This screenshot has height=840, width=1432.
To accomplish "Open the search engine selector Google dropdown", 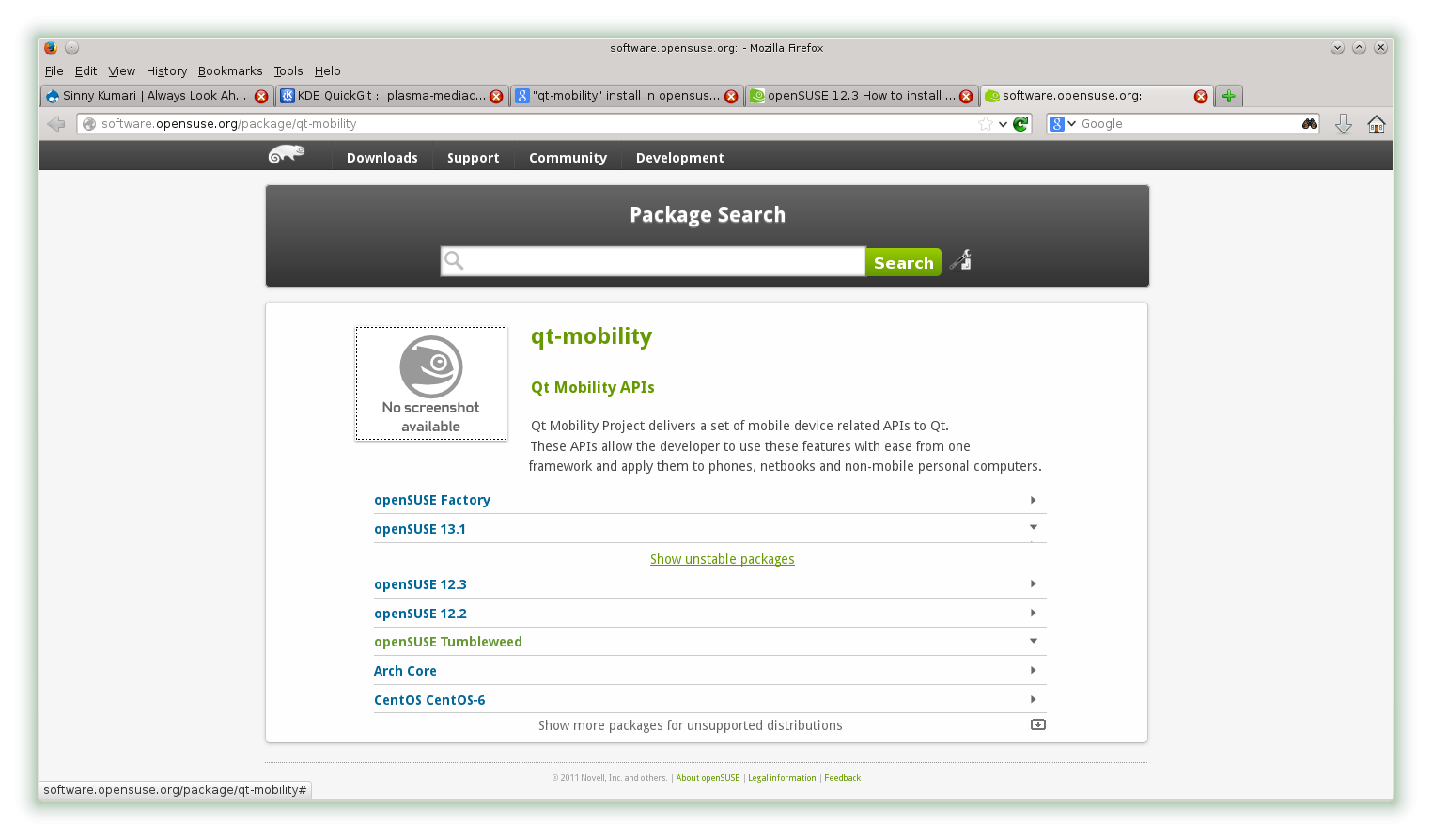I will pos(1063,124).
